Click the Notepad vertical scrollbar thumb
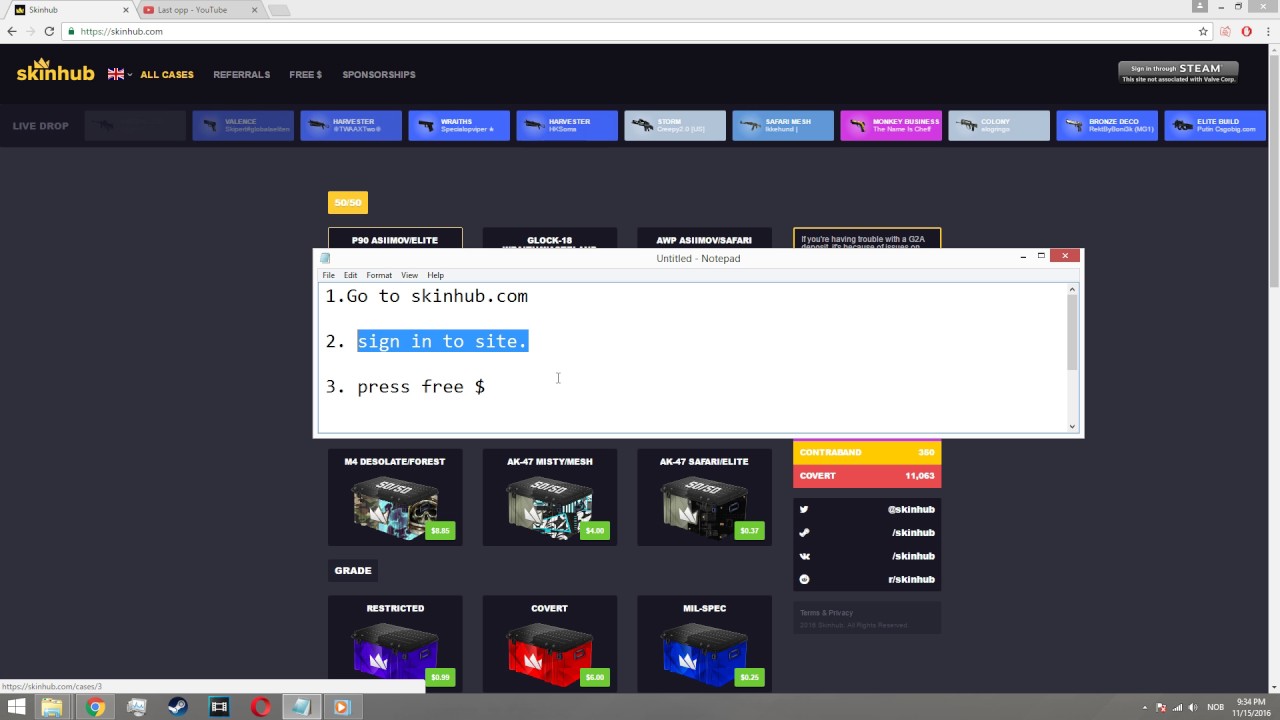 (x=1072, y=333)
